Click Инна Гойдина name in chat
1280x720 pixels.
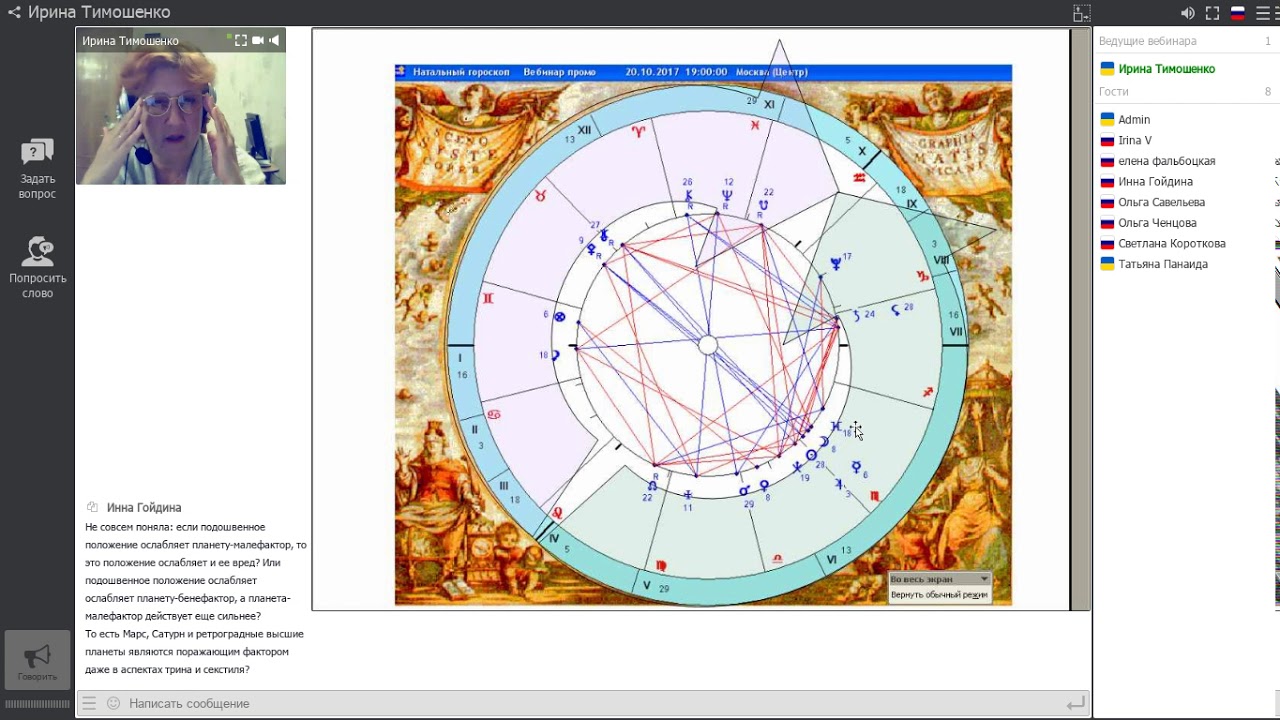tap(144, 507)
